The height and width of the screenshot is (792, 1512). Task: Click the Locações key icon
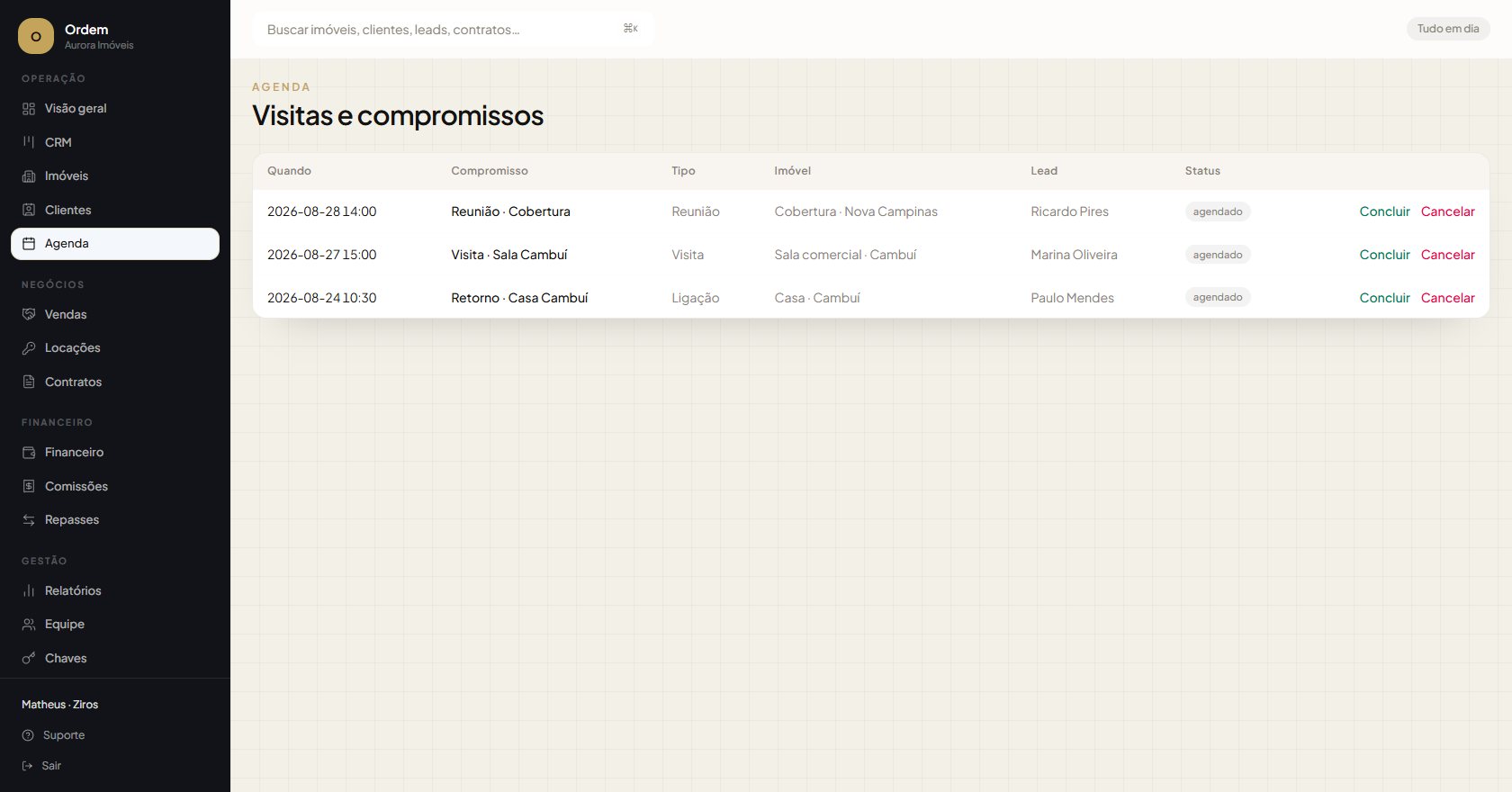point(29,348)
